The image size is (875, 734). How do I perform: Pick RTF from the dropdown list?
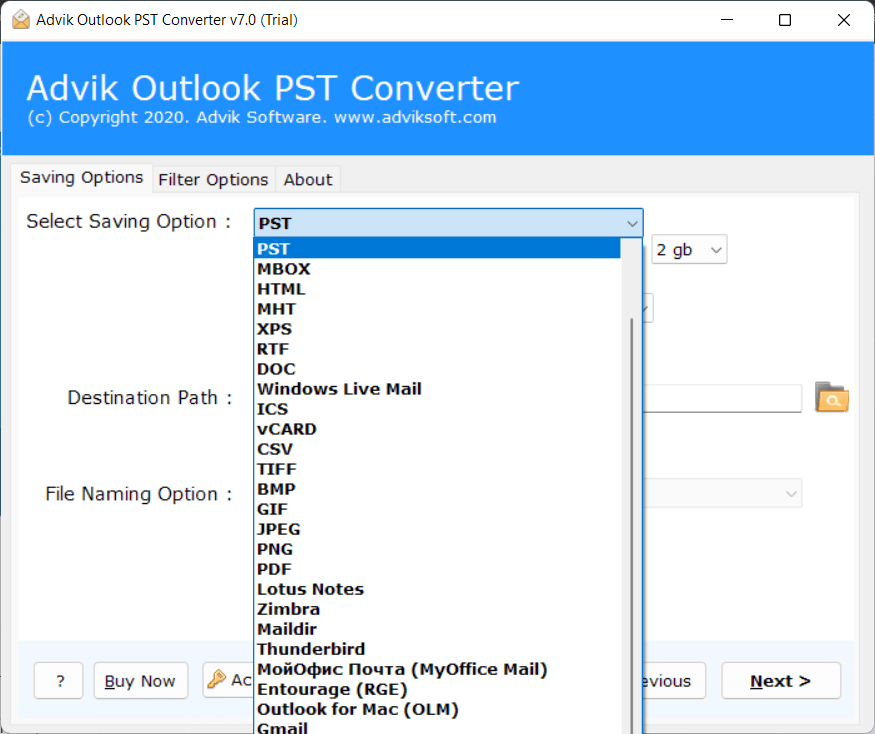tap(437, 349)
